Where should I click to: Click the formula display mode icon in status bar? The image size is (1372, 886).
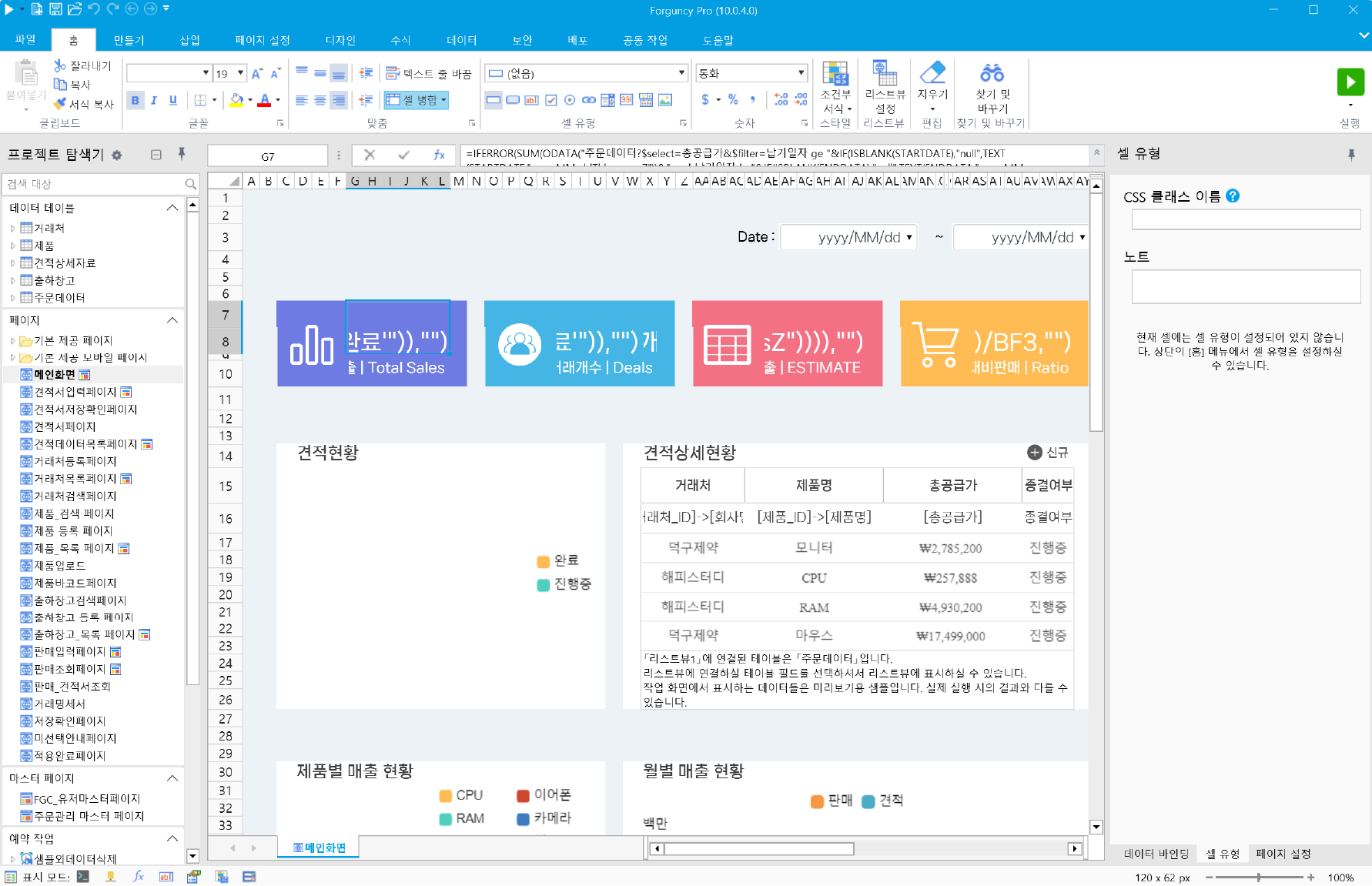(x=139, y=876)
